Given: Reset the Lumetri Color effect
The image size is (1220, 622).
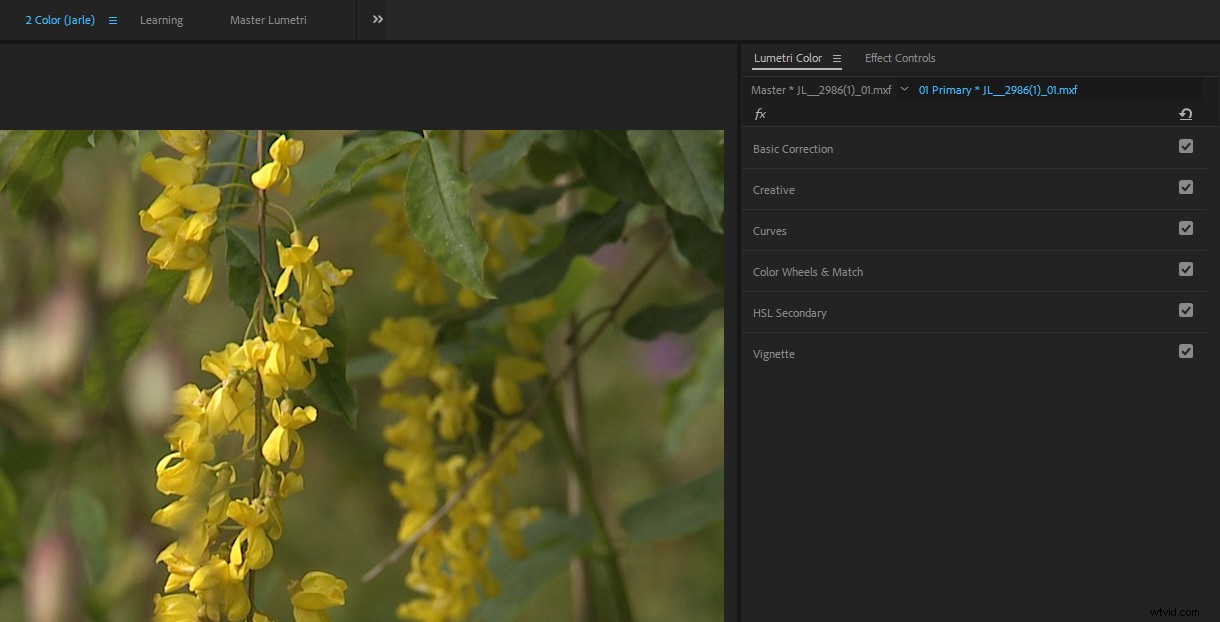Looking at the screenshot, I should pyautogui.click(x=1186, y=114).
